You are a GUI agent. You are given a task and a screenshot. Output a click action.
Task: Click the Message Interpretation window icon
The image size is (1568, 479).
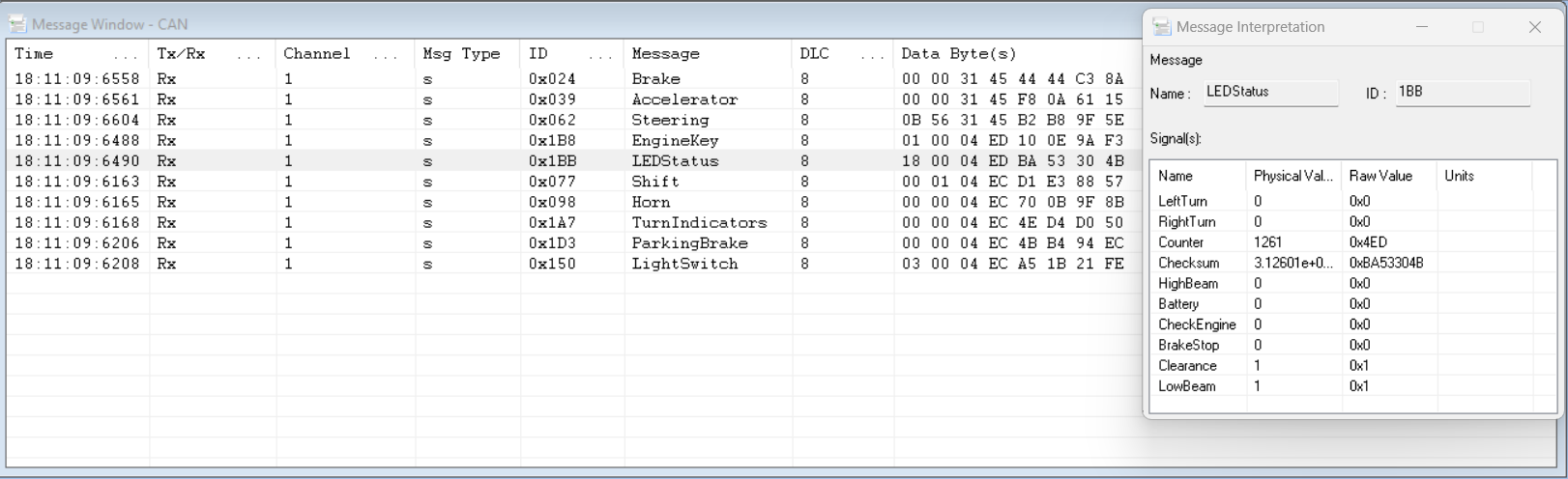click(x=1162, y=27)
